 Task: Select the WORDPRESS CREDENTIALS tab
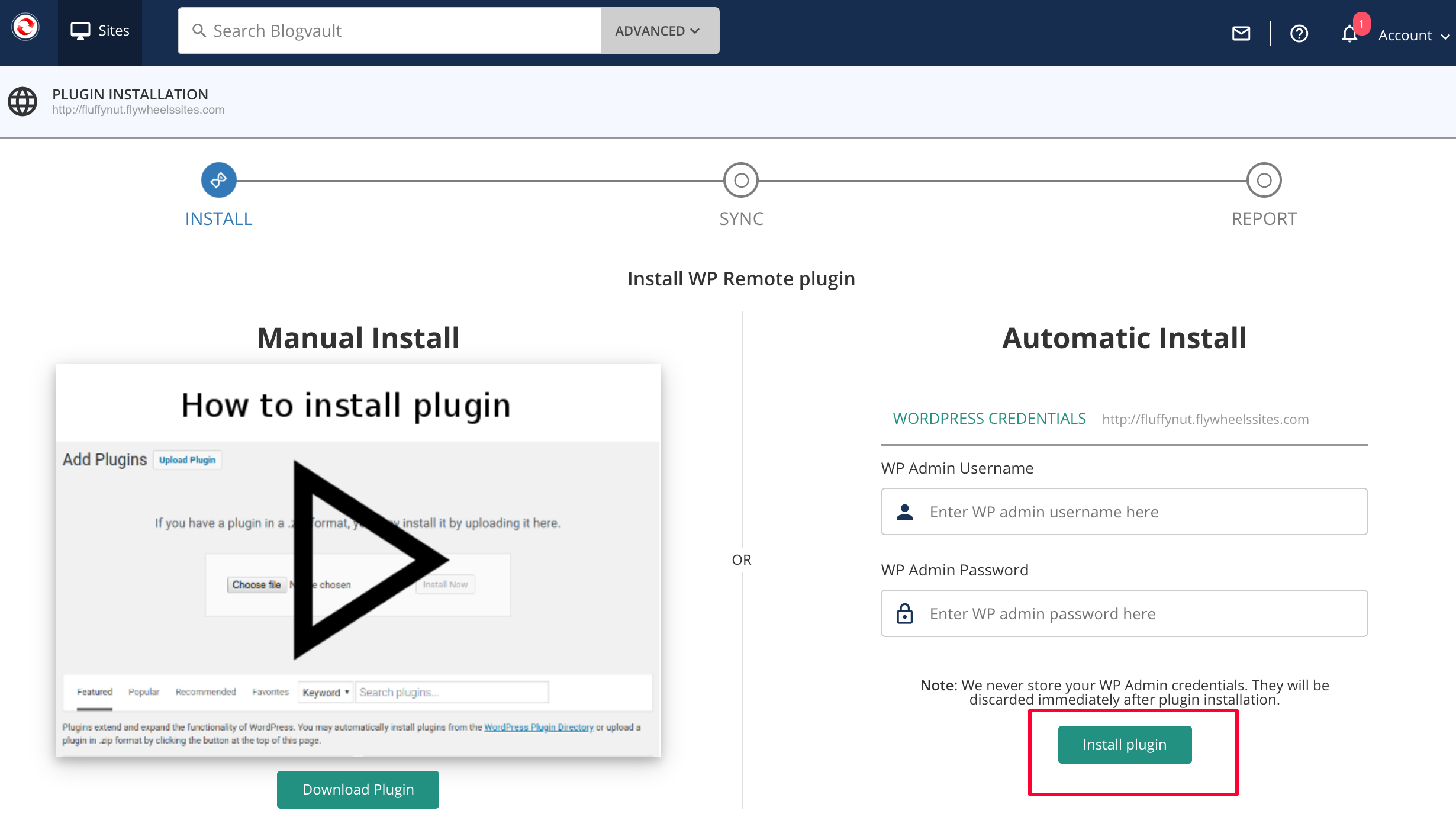989,419
